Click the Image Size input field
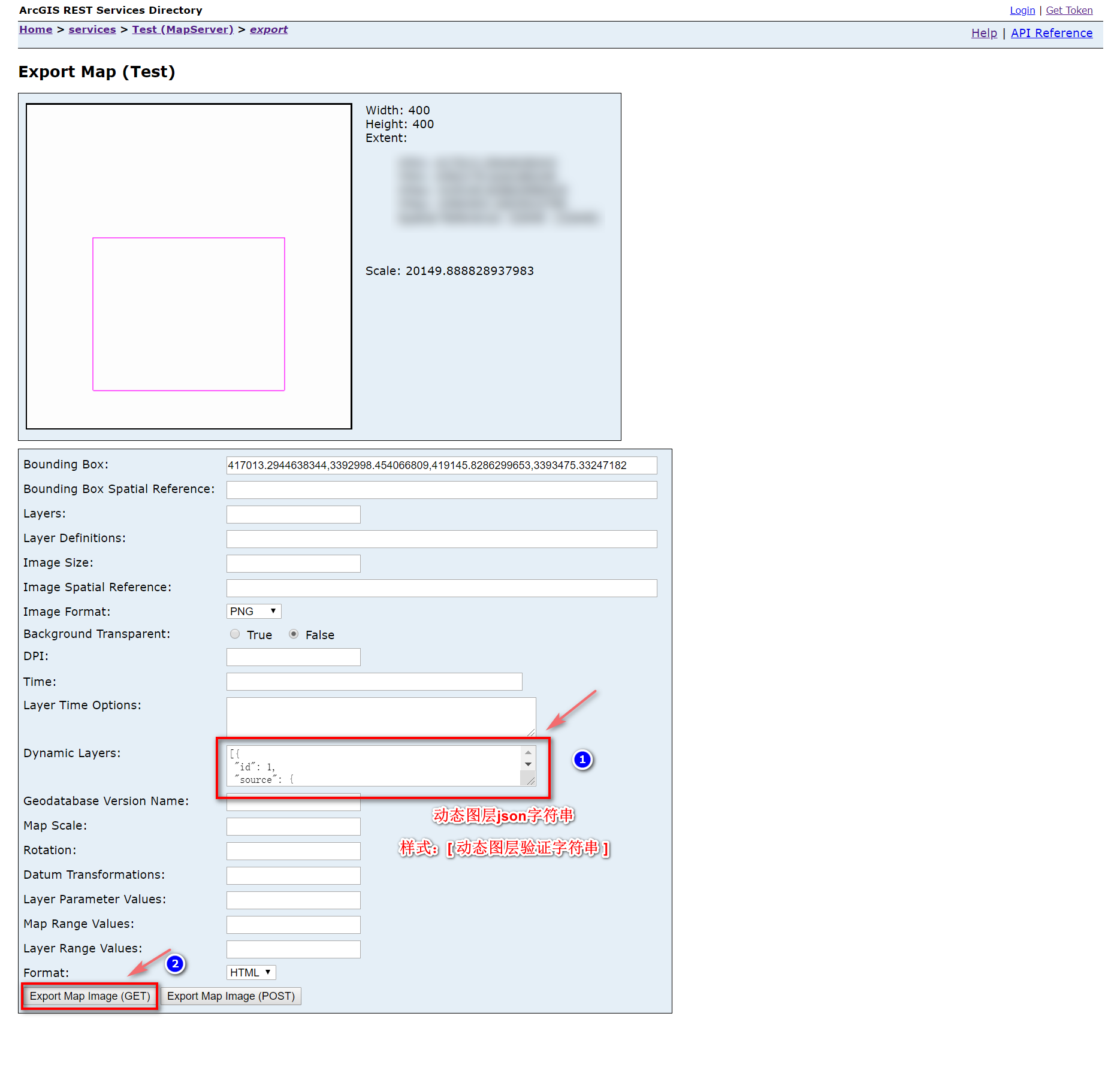 coord(294,564)
